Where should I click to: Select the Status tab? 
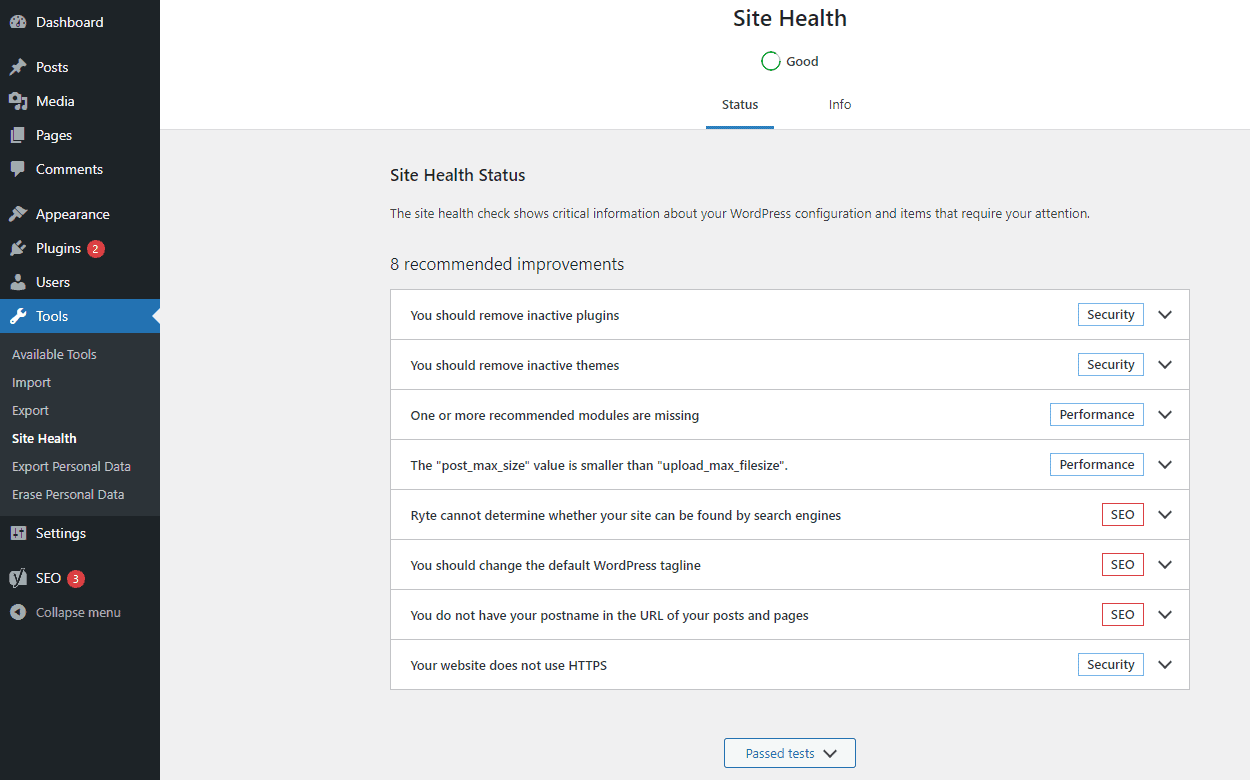coord(740,104)
